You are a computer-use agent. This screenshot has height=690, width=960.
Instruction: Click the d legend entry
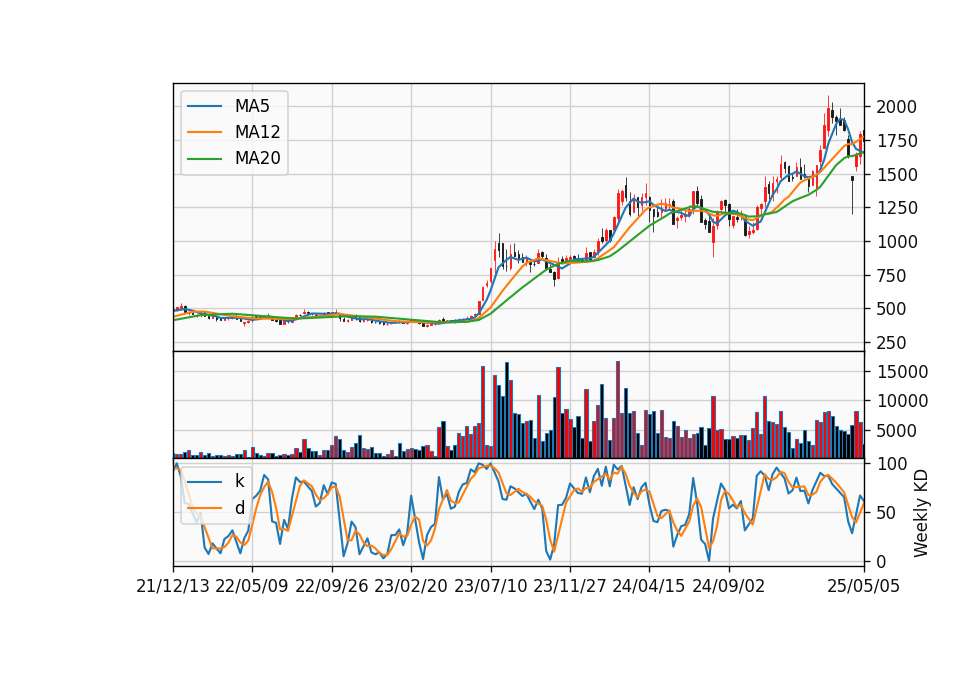(x=239, y=508)
